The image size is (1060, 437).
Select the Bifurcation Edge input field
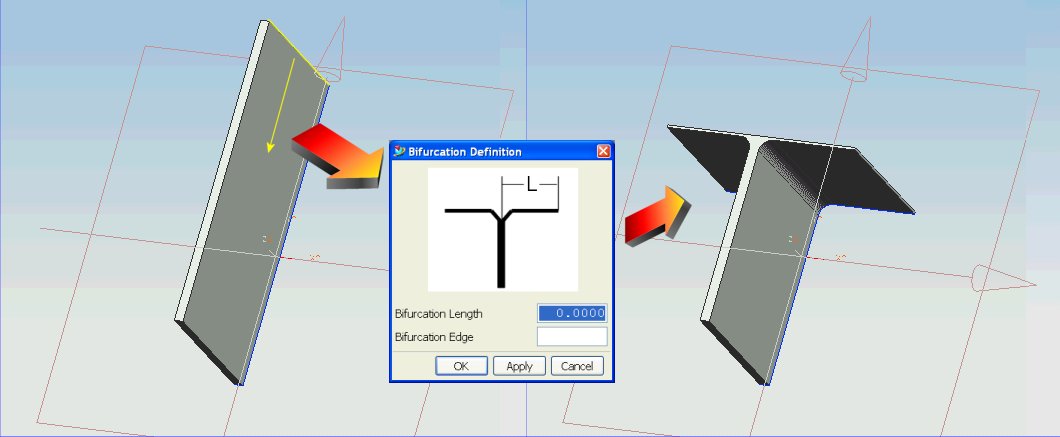(572, 336)
